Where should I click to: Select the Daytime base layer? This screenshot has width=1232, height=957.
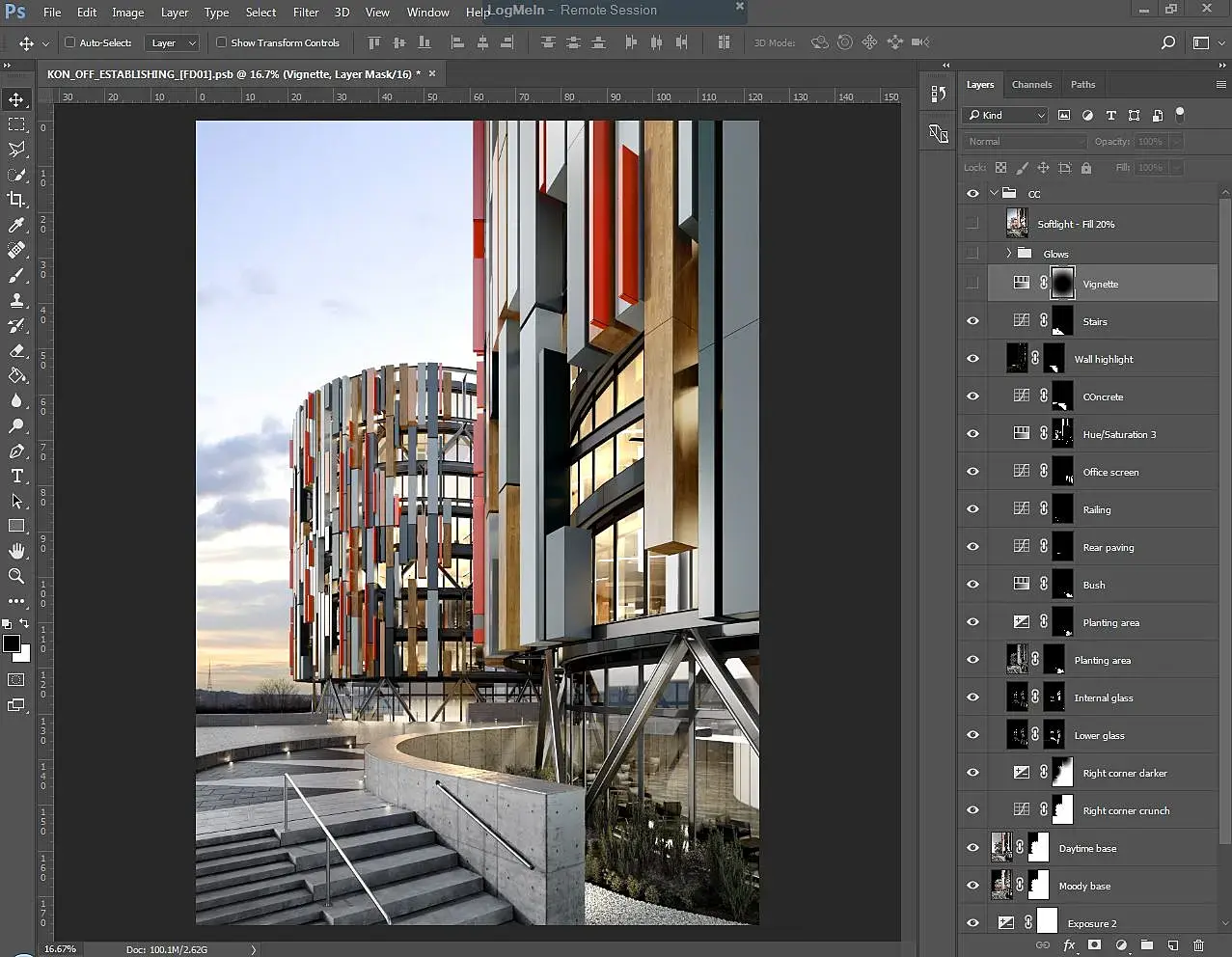(x=1087, y=848)
